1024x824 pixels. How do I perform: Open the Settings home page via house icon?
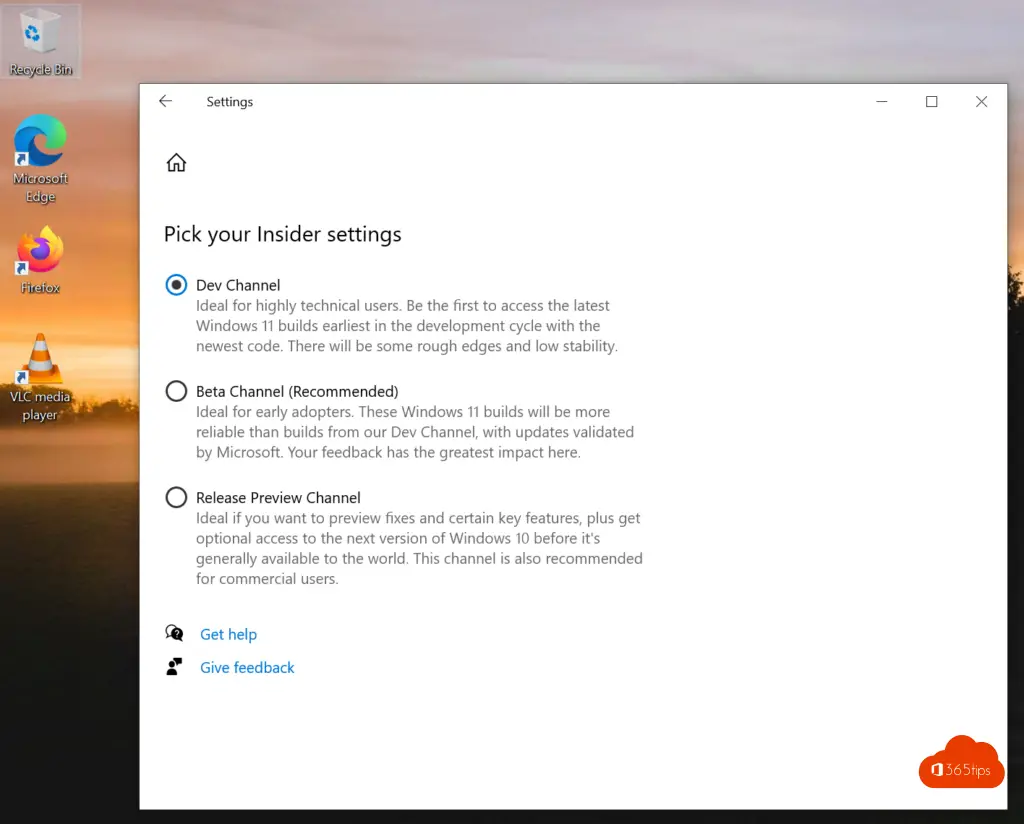[x=176, y=162]
